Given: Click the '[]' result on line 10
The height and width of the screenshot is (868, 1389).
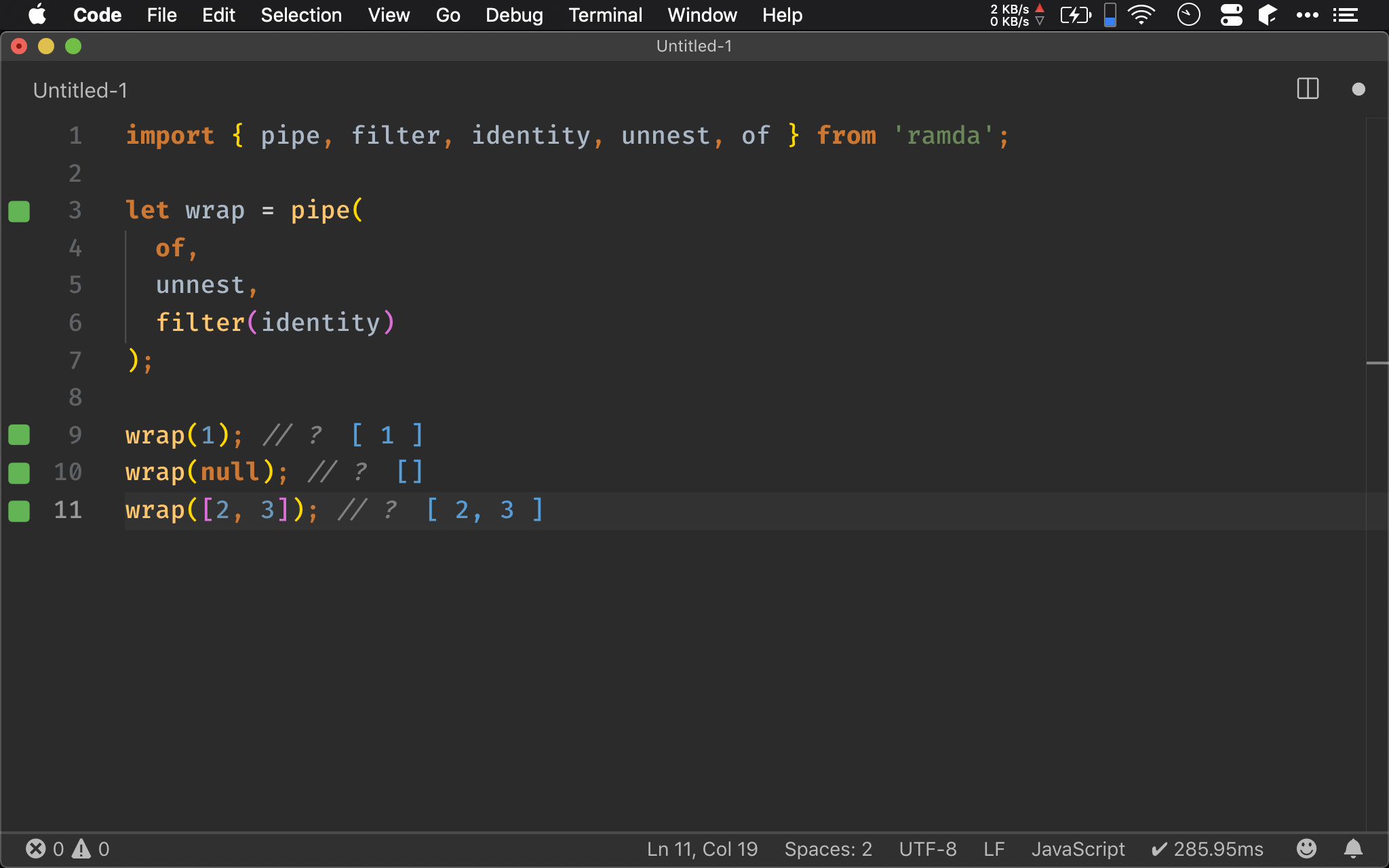Looking at the screenshot, I should pos(410,471).
